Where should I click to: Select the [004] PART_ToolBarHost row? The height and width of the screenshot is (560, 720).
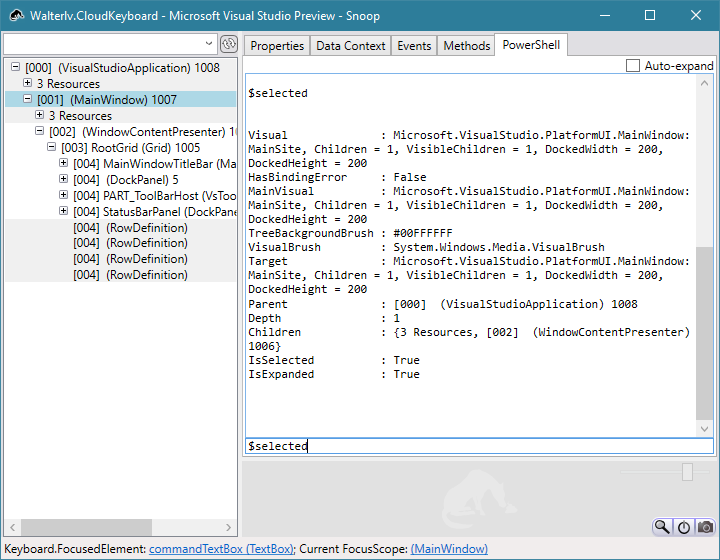[154, 196]
